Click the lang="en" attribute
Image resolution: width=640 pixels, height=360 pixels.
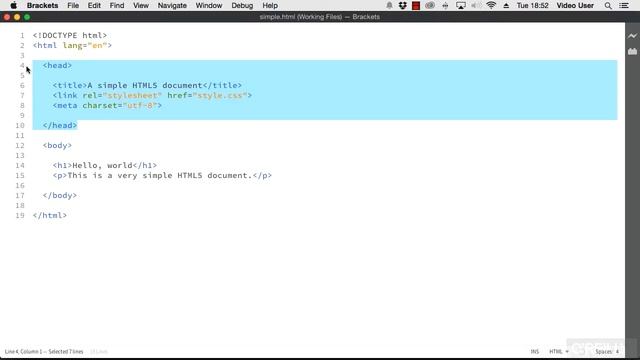coord(84,45)
